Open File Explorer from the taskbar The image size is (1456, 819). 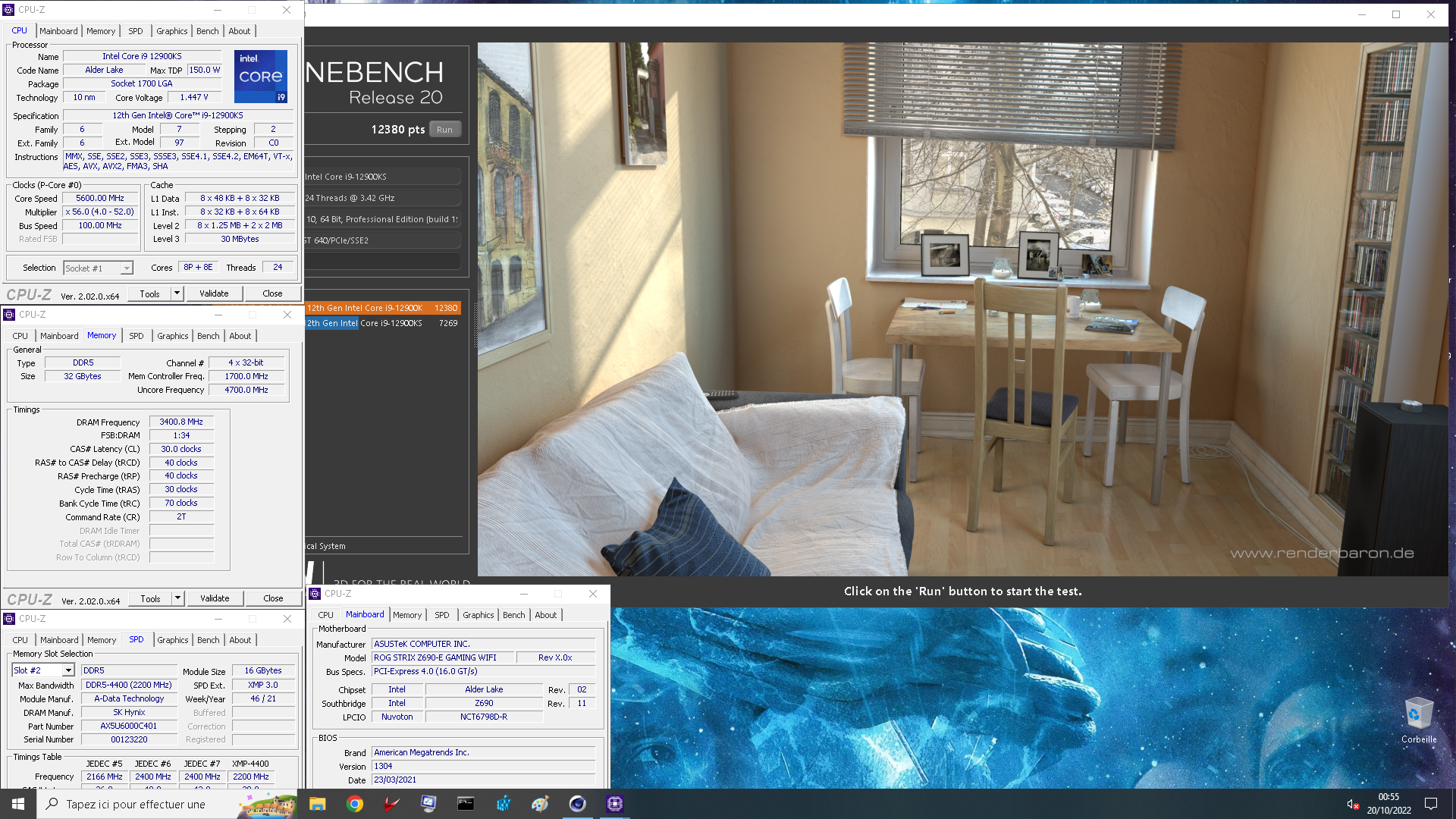[318, 804]
